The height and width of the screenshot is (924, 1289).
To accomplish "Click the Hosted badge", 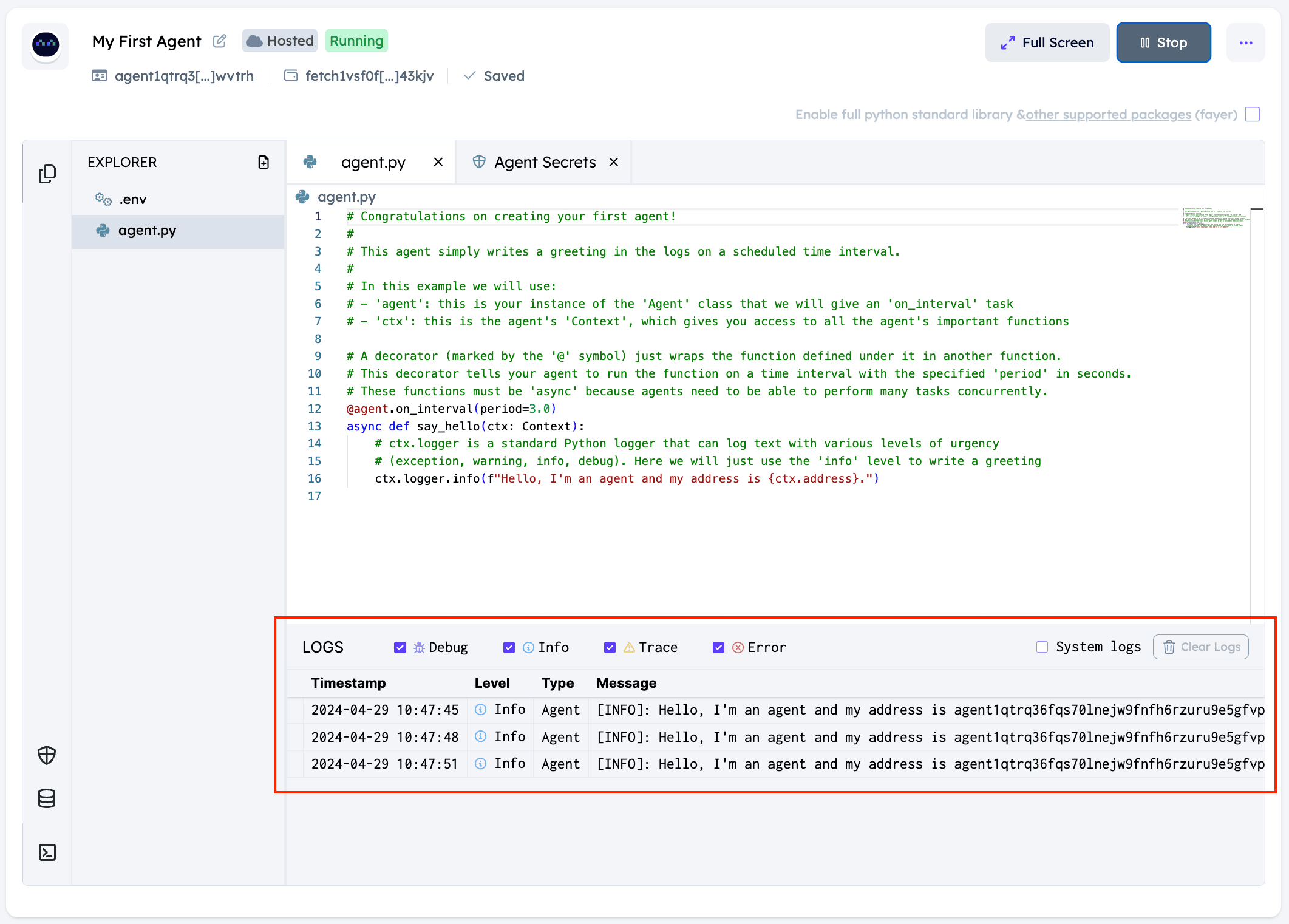I will [x=280, y=41].
